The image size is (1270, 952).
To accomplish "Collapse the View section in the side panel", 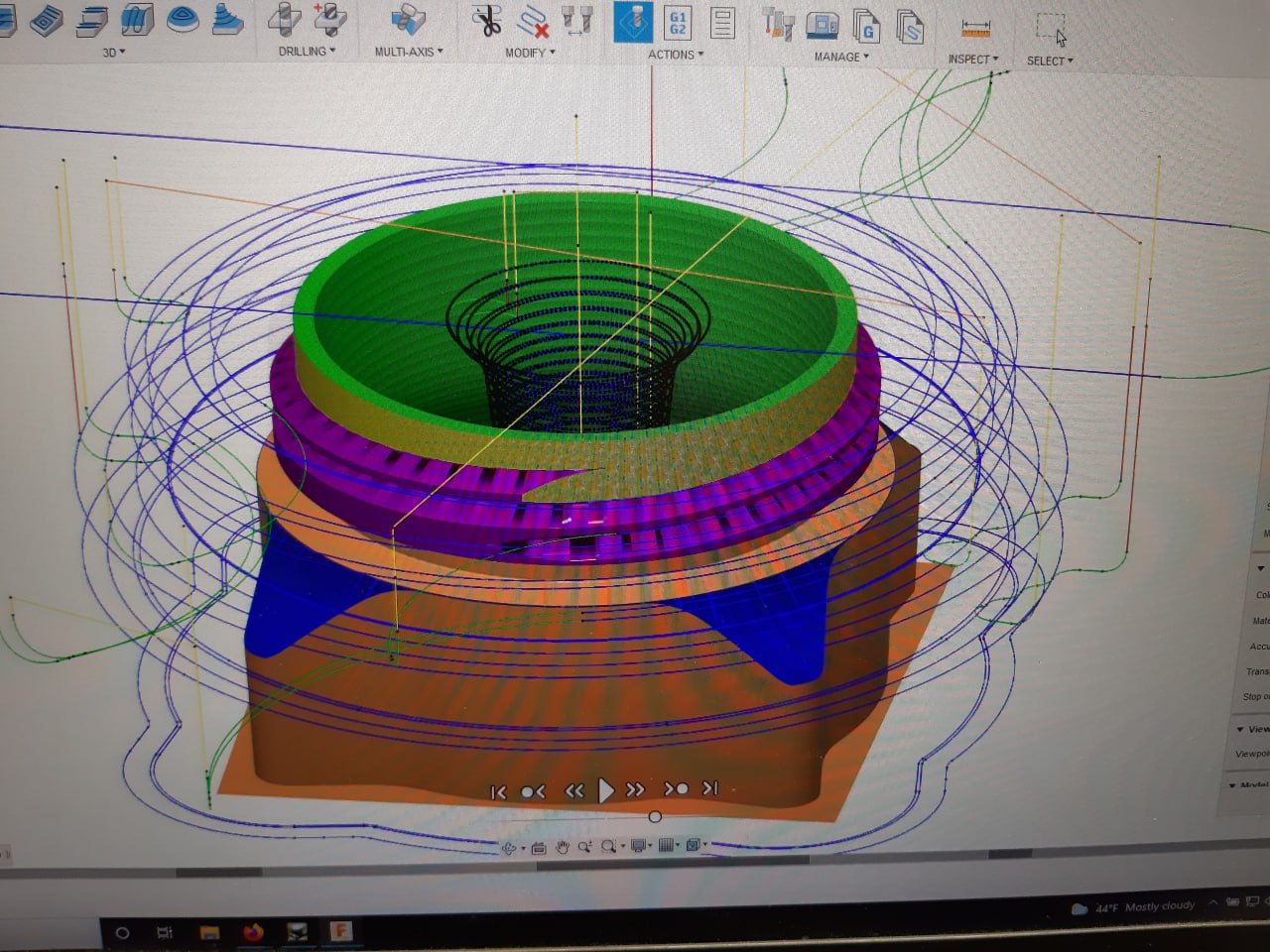I will click(1240, 729).
